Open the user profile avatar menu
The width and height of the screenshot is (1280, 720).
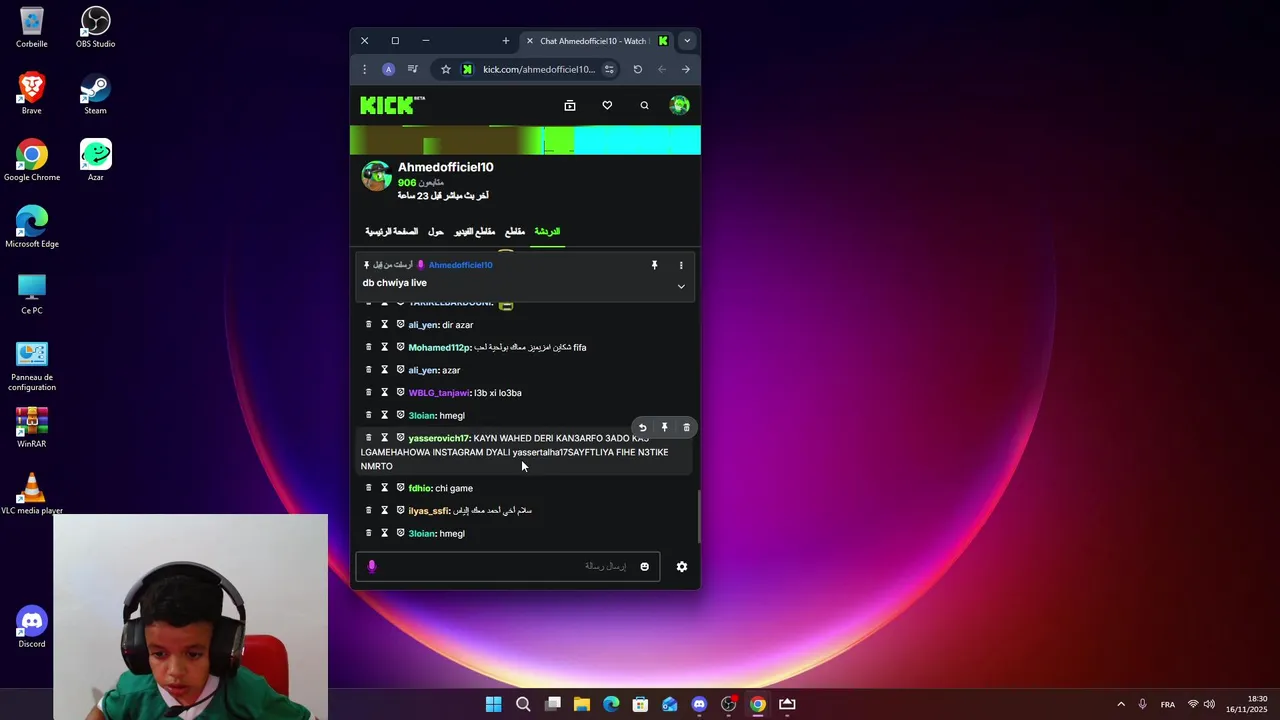click(x=679, y=105)
